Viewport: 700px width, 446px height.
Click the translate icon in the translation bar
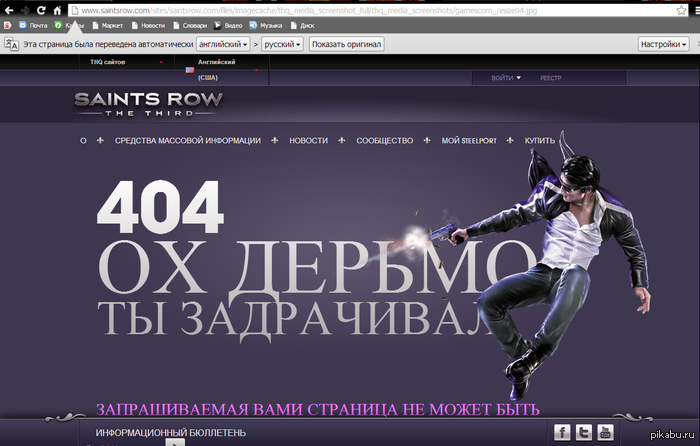[11, 44]
